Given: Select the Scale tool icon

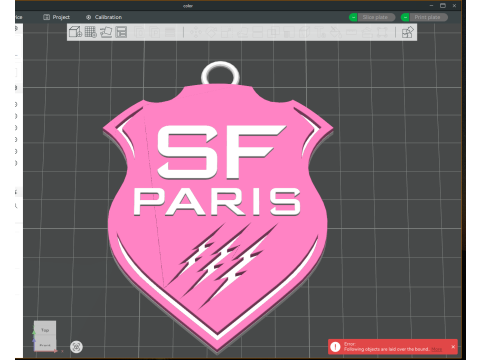Looking at the screenshot, I should pyautogui.click(x=226, y=32).
